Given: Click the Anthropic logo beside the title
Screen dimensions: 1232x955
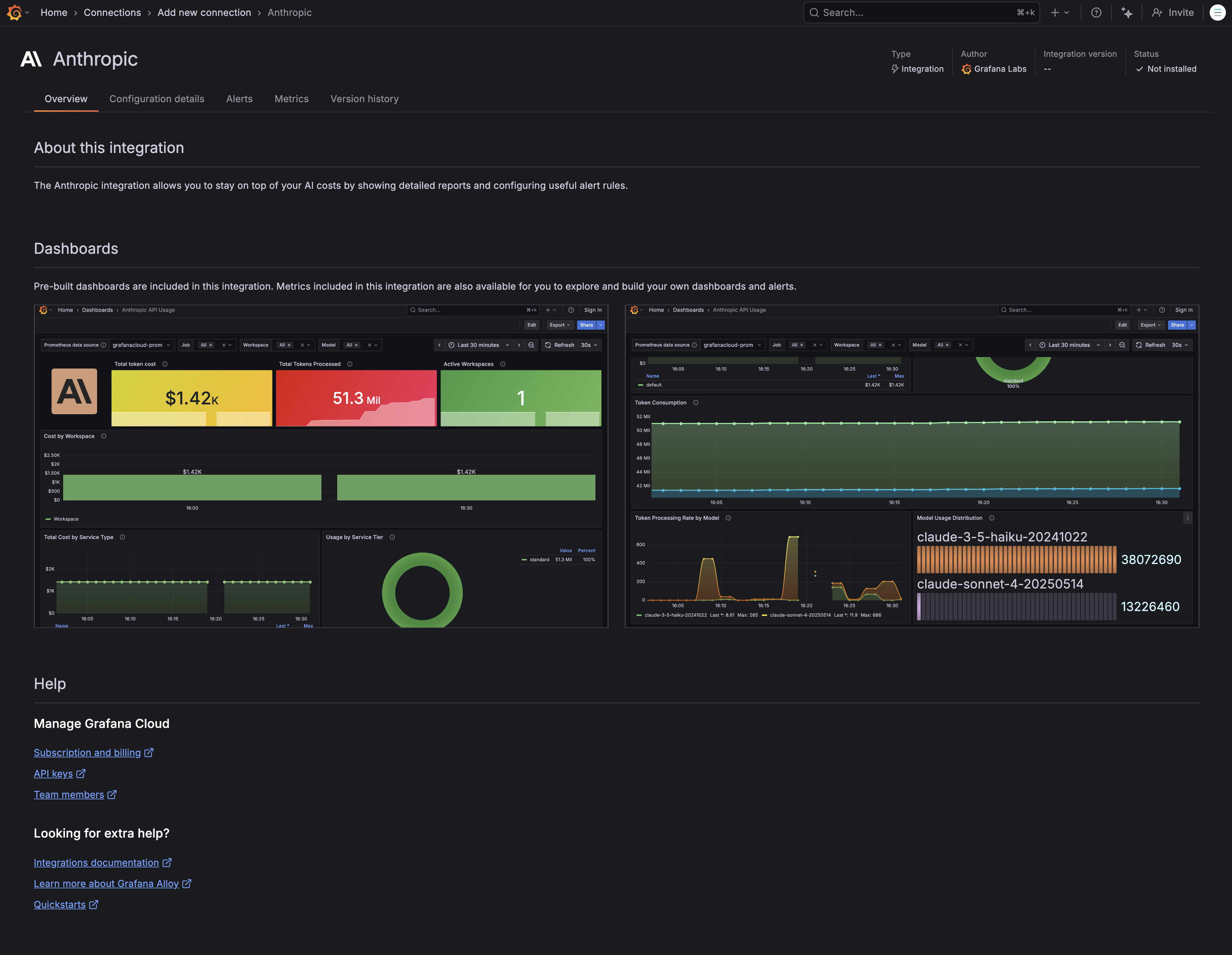Looking at the screenshot, I should click(31, 59).
